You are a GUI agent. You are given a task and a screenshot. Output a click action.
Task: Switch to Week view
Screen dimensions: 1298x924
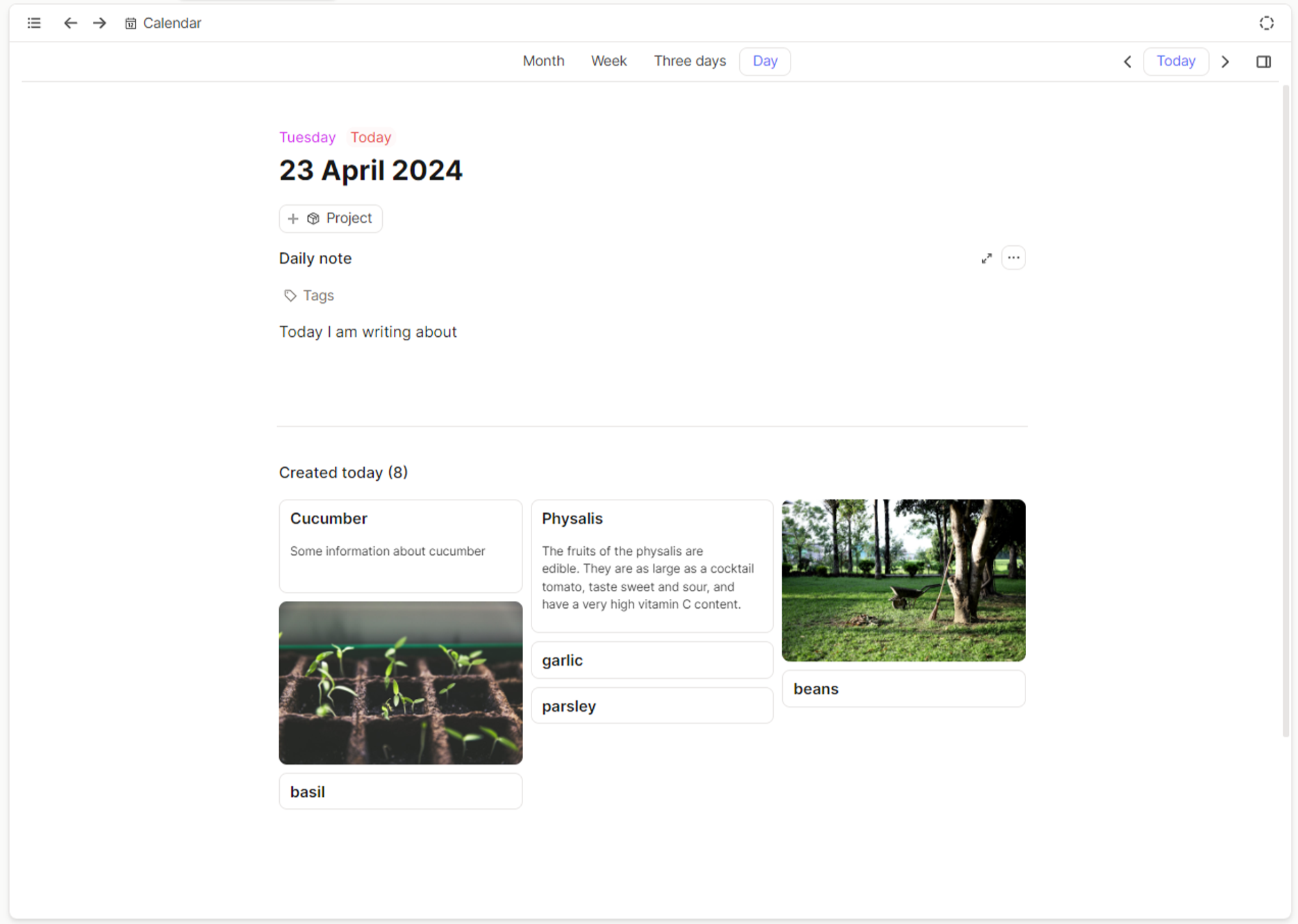click(609, 61)
